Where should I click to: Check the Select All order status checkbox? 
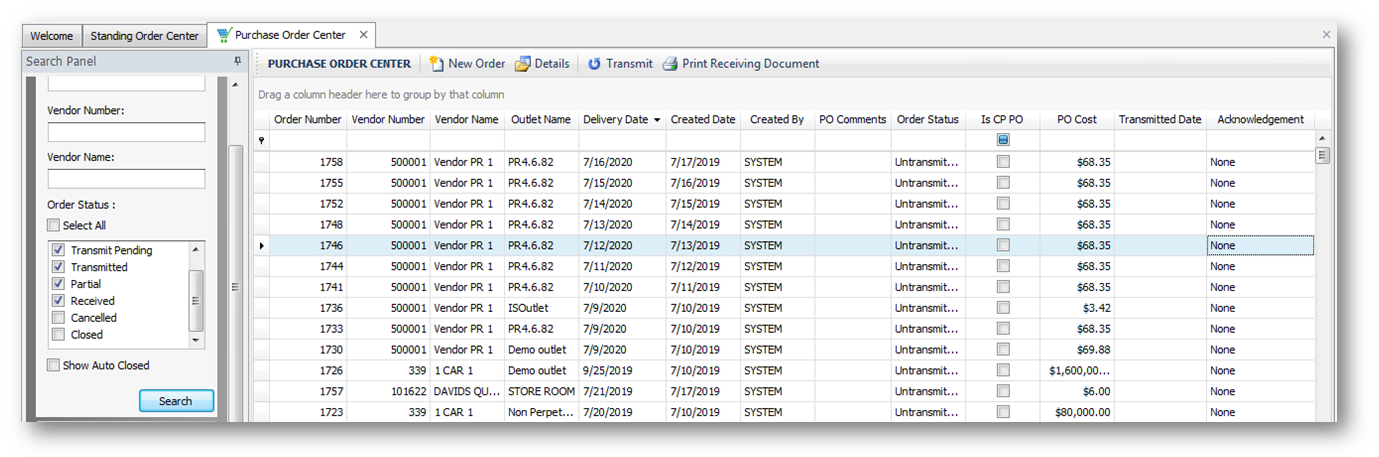[x=54, y=226]
